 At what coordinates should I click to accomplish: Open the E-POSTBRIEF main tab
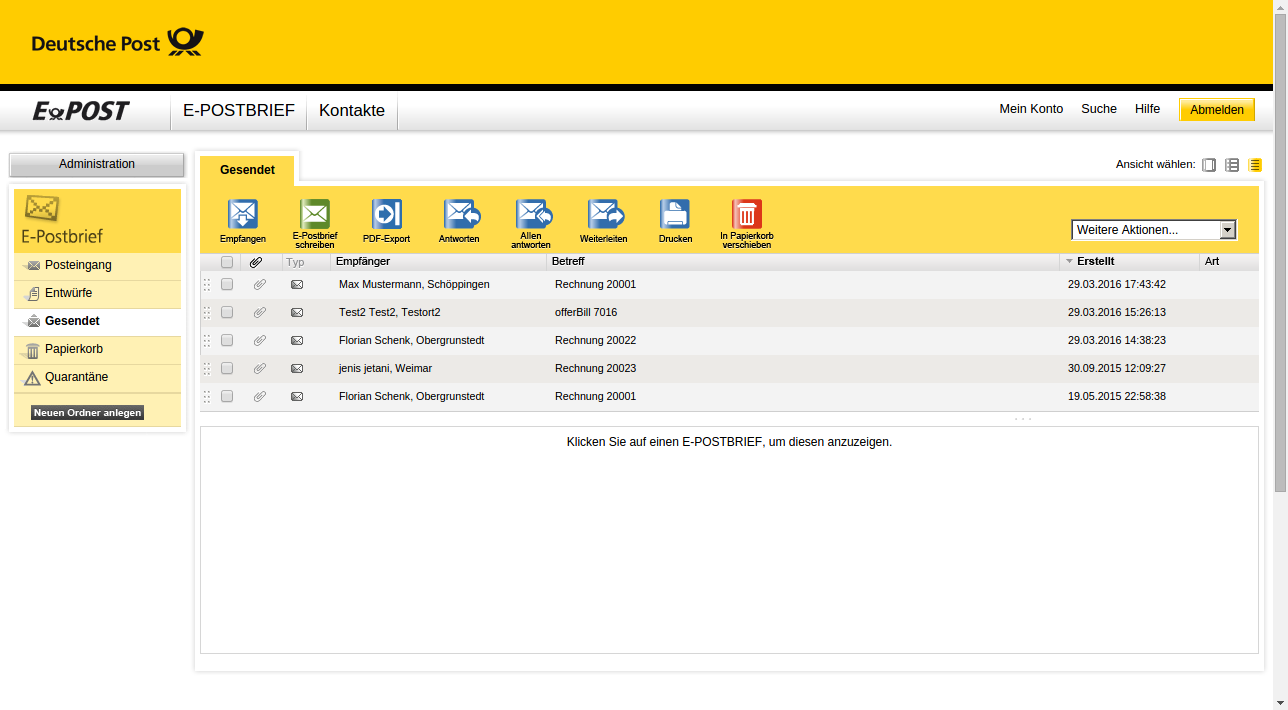pos(239,110)
